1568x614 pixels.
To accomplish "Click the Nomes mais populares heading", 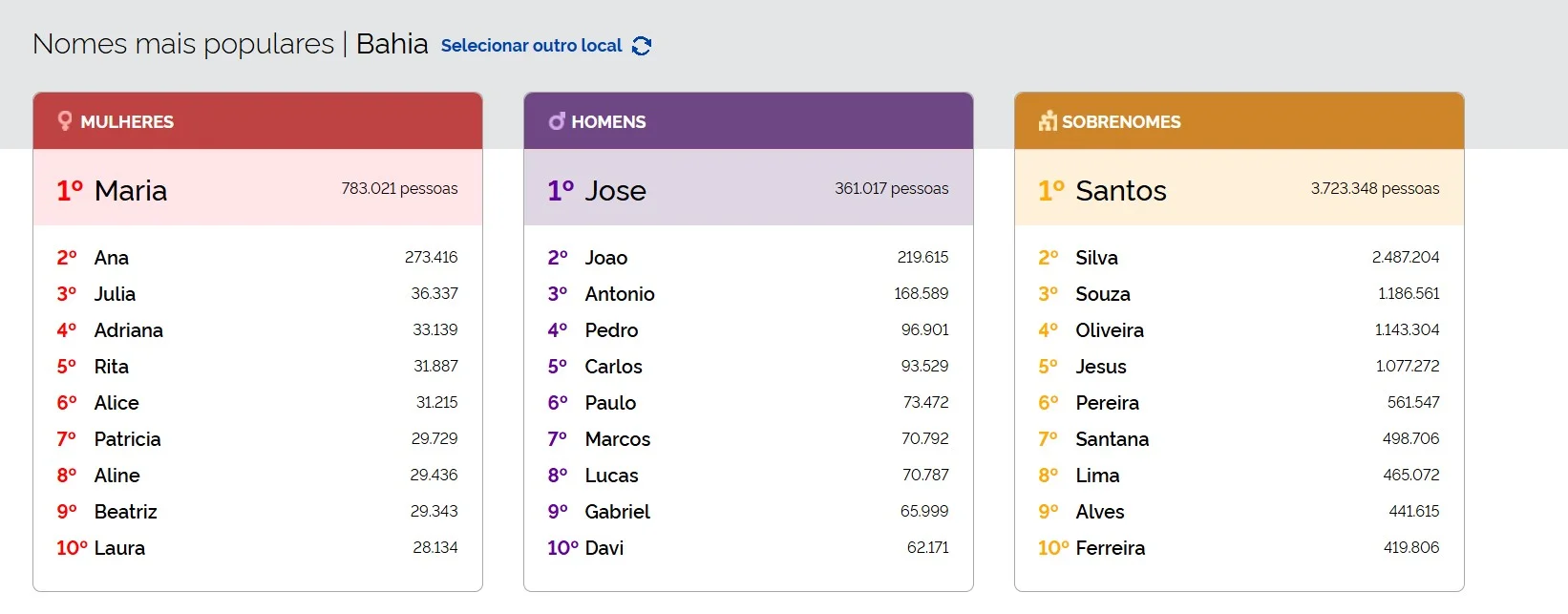I will pyautogui.click(x=183, y=44).
